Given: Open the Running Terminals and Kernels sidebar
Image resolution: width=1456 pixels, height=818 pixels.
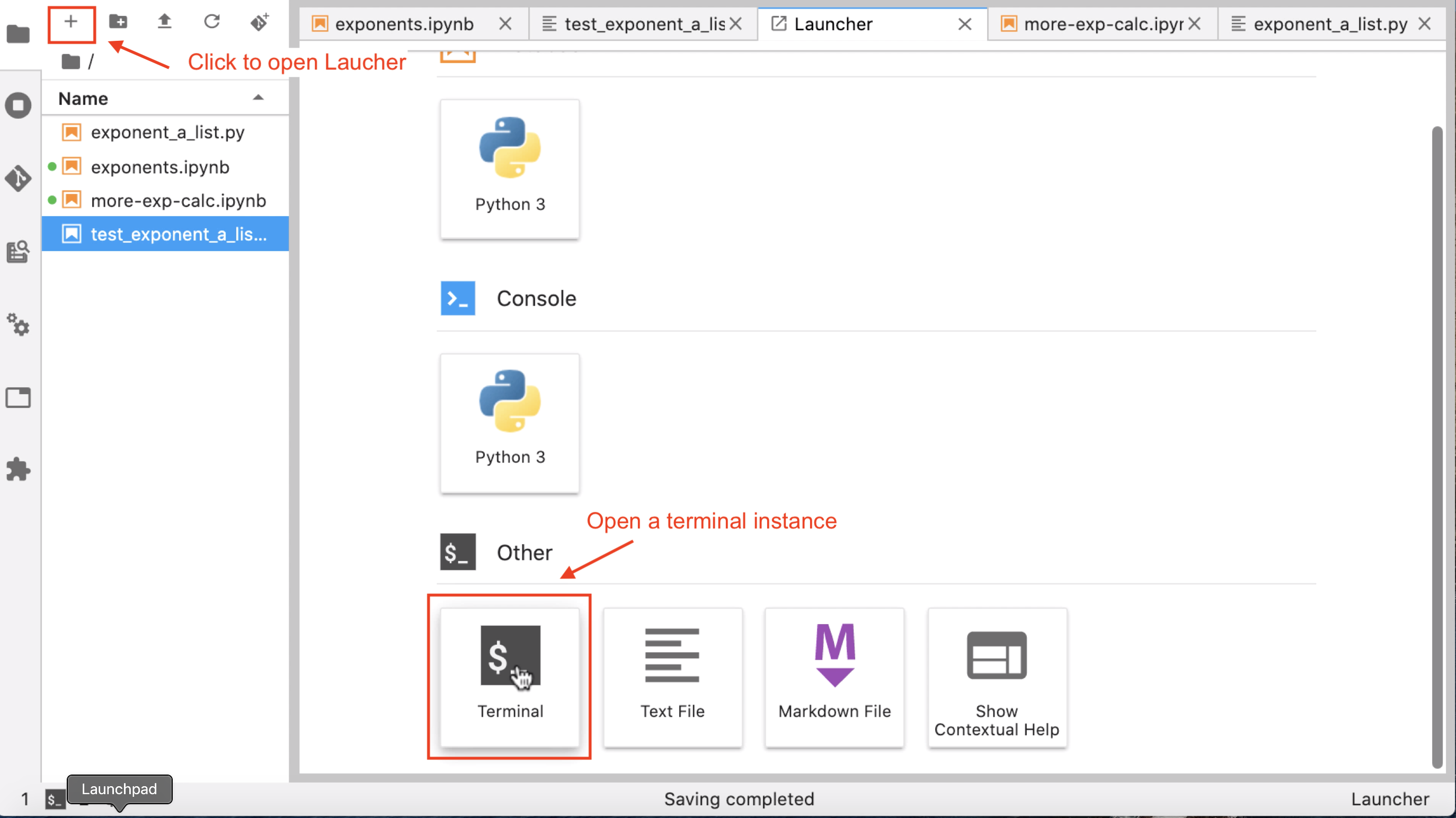Looking at the screenshot, I should [x=18, y=106].
